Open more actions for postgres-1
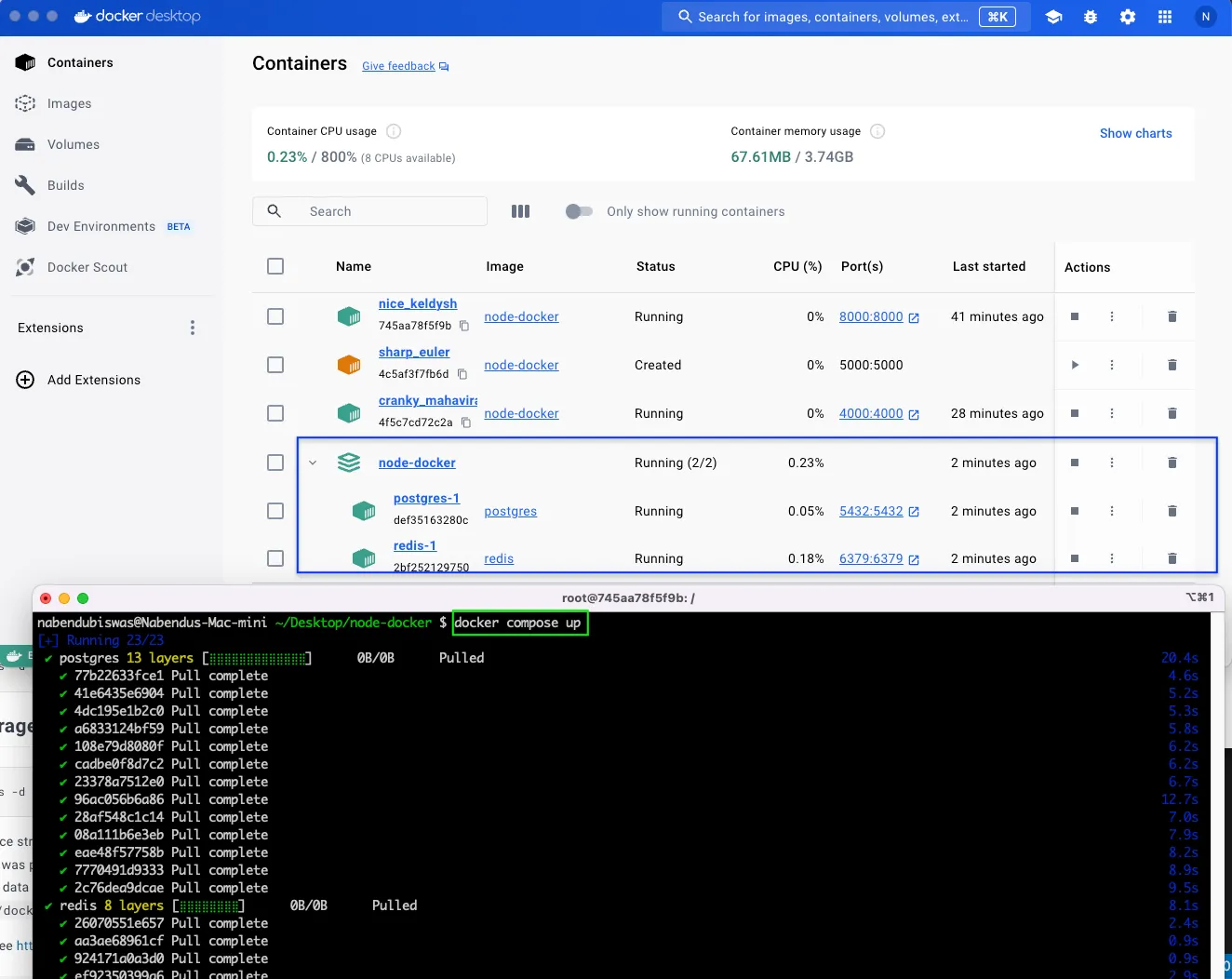The image size is (1232, 979). click(1112, 511)
